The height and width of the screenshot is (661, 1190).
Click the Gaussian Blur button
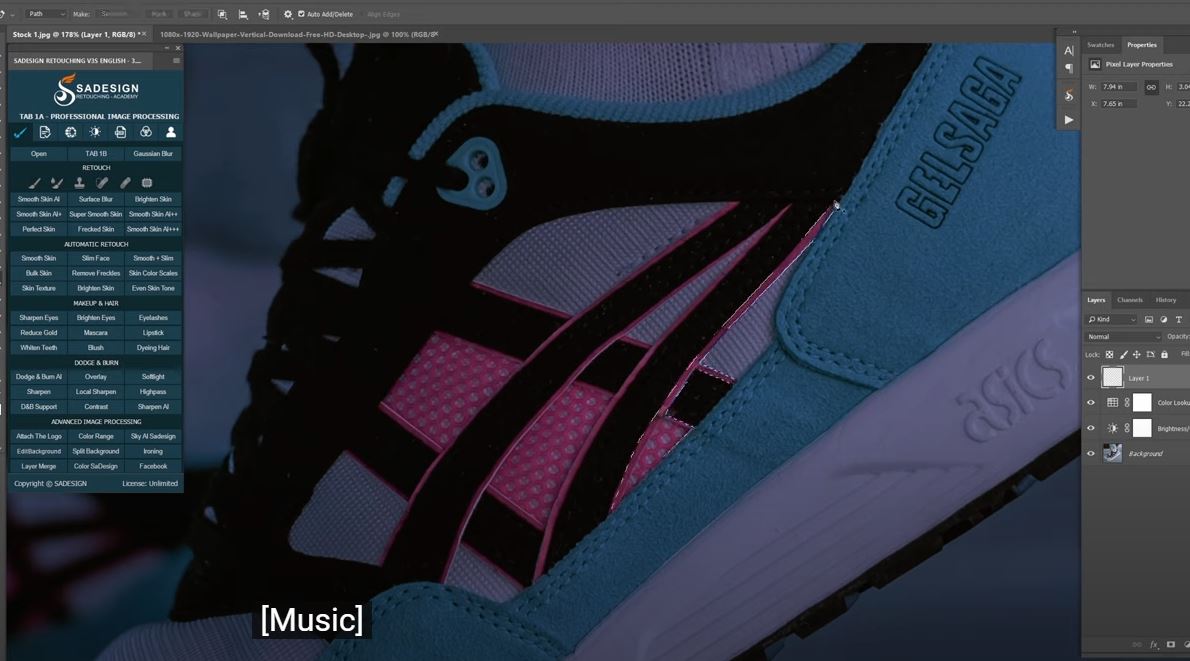coord(153,154)
